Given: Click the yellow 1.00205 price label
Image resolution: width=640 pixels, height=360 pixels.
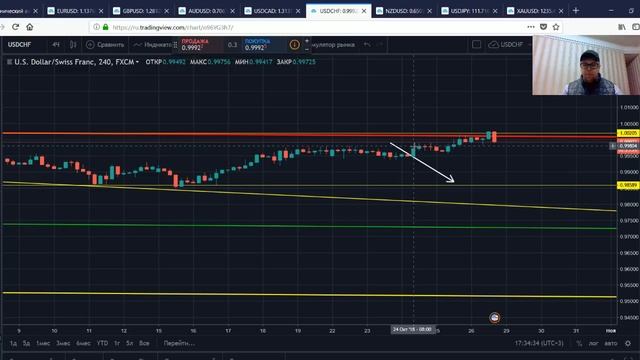Looking at the screenshot, I should (x=628, y=133).
